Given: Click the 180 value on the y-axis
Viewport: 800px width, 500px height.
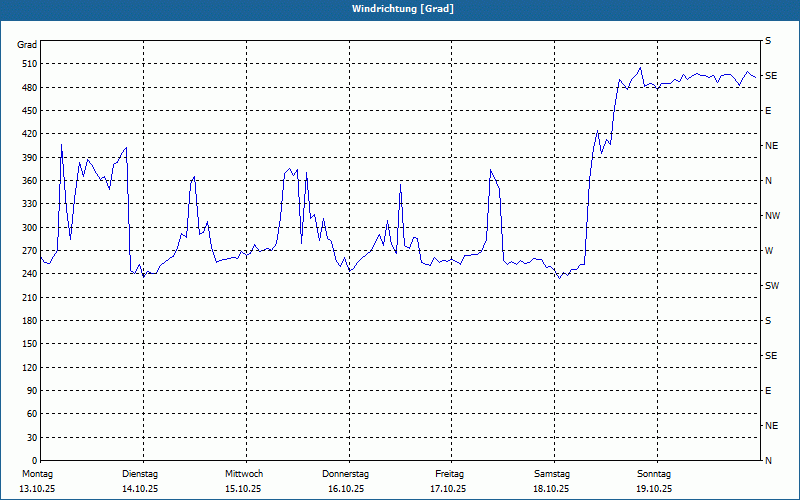Looking at the screenshot, I should click(x=27, y=321).
